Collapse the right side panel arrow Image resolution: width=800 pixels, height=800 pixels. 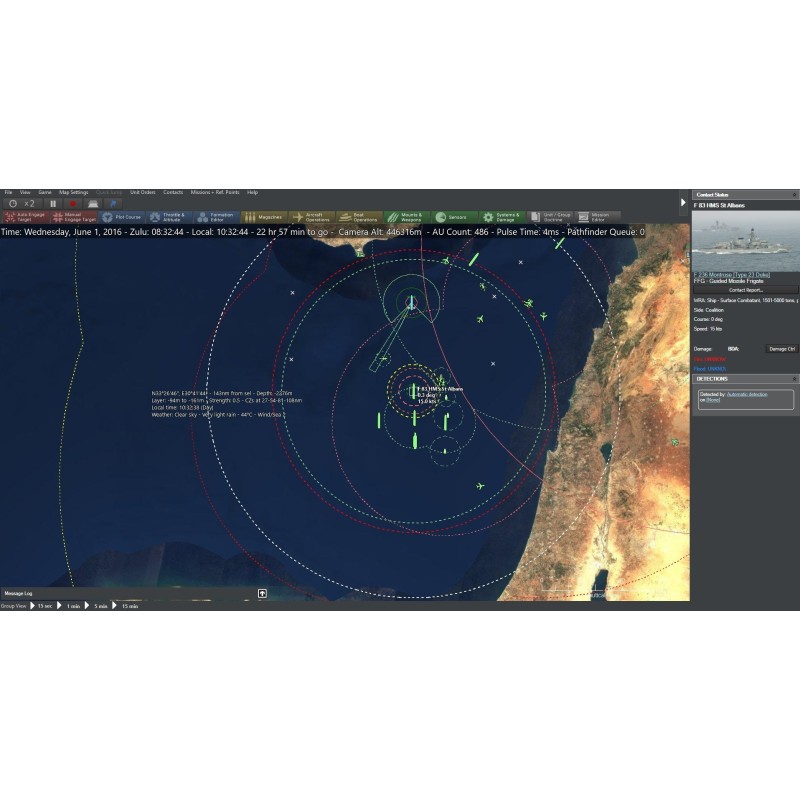[683, 203]
